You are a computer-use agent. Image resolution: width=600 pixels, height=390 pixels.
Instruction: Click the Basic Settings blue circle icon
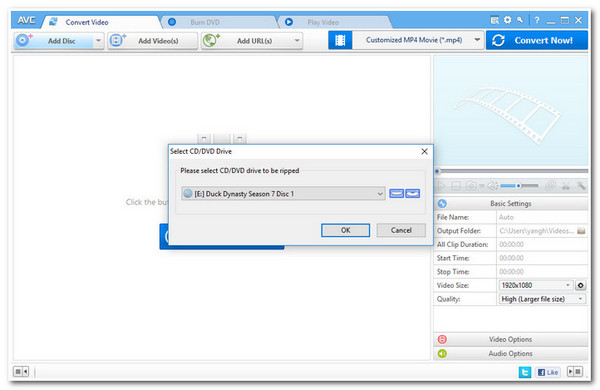click(442, 204)
